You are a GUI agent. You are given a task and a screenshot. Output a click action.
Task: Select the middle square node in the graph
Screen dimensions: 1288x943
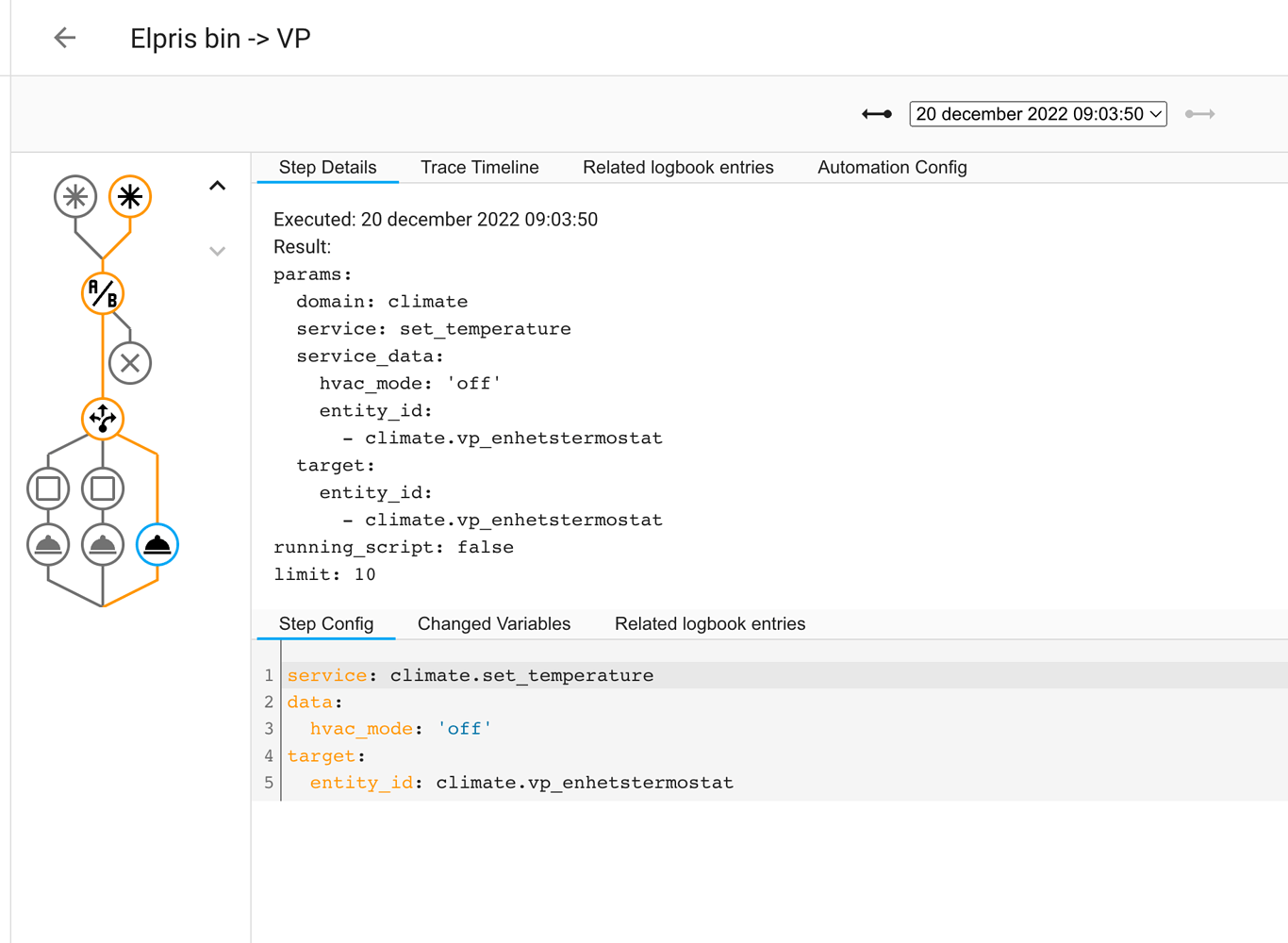click(x=103, y=488)
